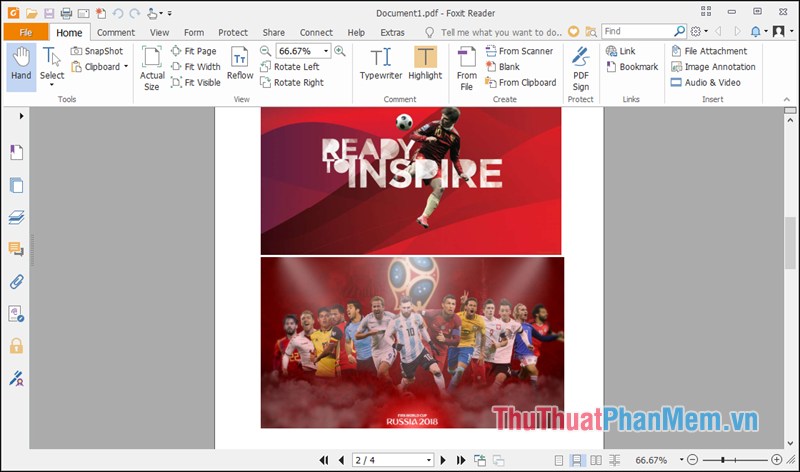The width and height of the screenshot is (800, 472).
Task: Undo using the quick access toolbar arrow
Action: tap(118, 13)
